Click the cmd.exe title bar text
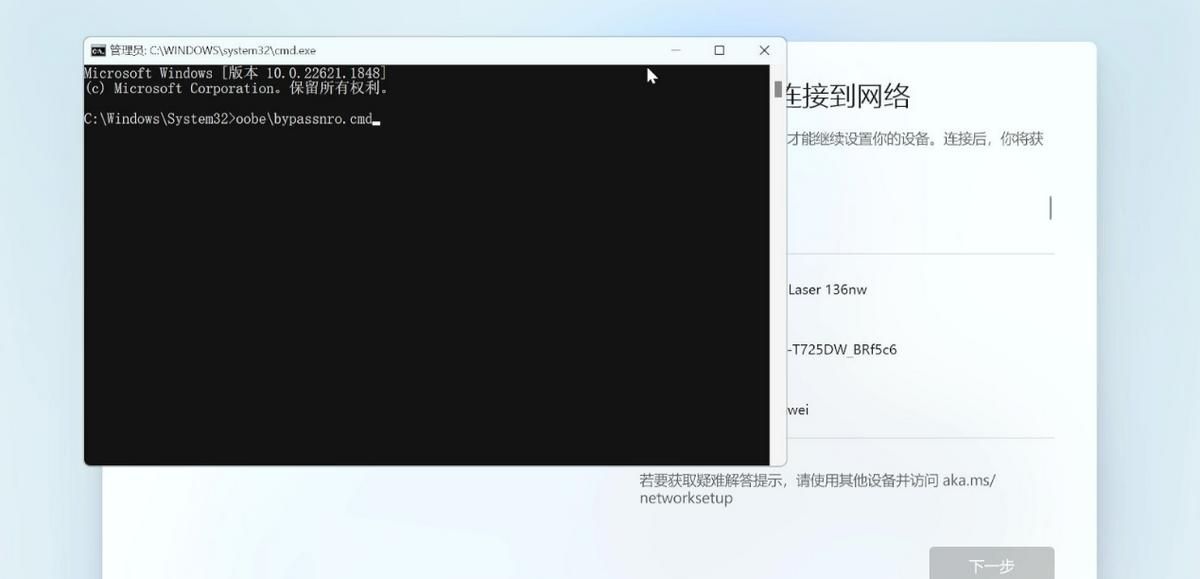The height and width of the screenshot is (579, 1200). tap(212, 50)
